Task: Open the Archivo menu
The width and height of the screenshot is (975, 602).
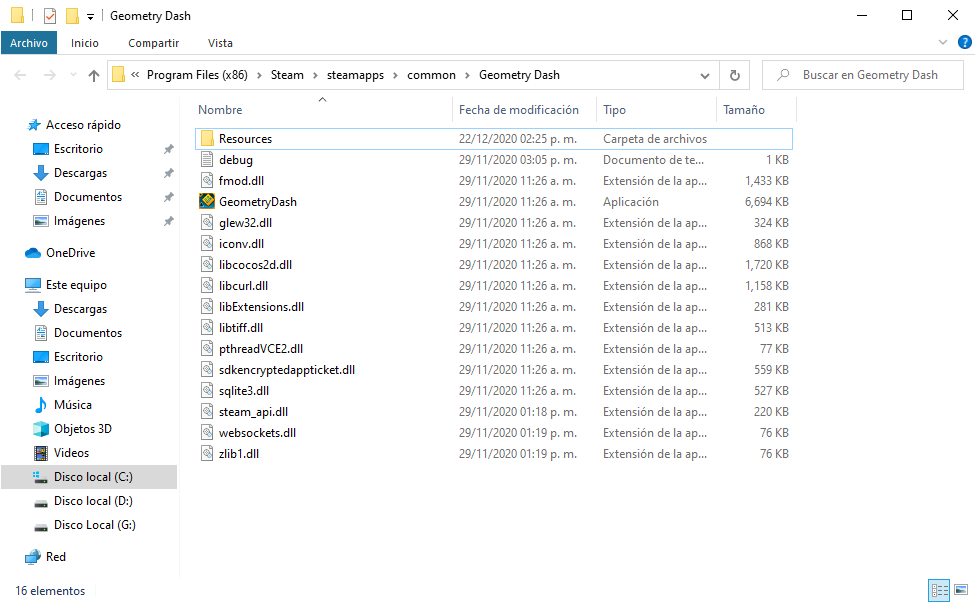Action: pos(29,43)
